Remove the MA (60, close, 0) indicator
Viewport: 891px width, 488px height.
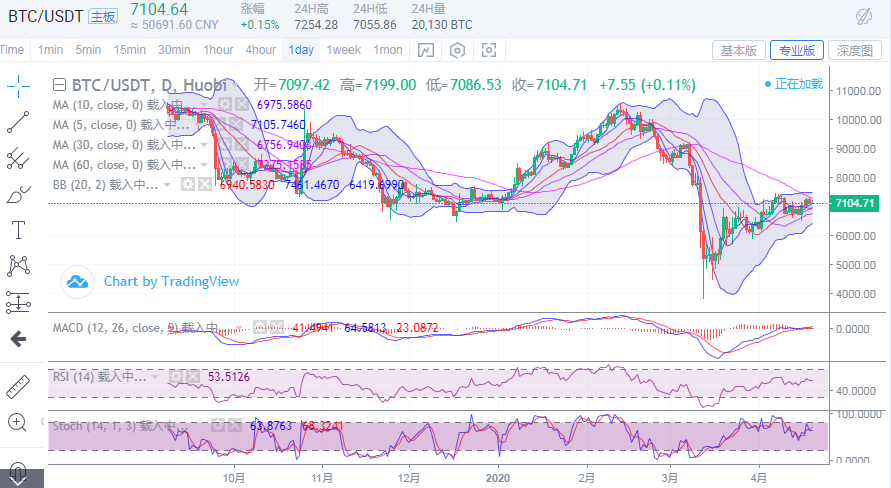(x=243, y=165)
